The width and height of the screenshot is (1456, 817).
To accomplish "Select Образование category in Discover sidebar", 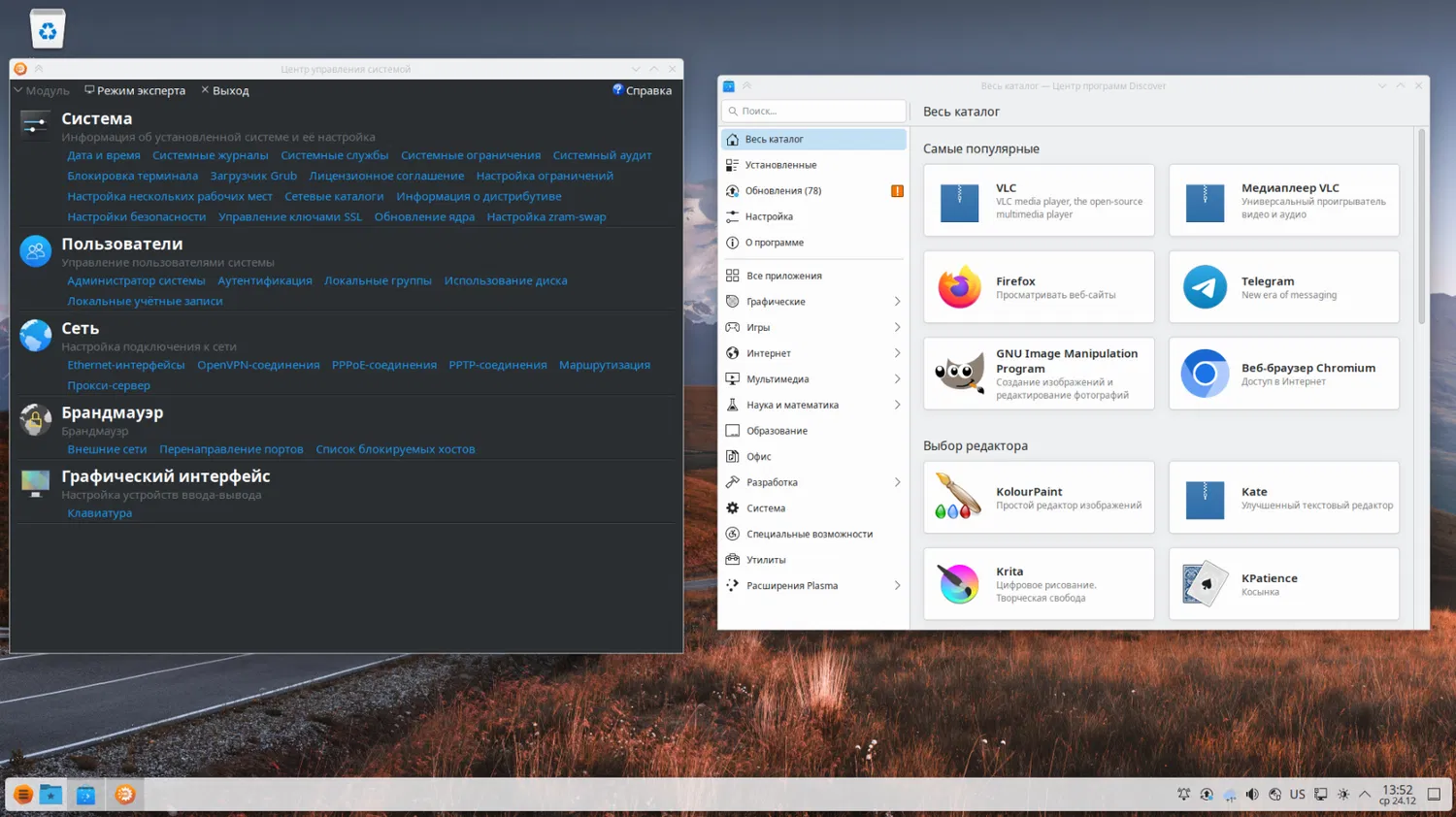I will coord(813,431).
